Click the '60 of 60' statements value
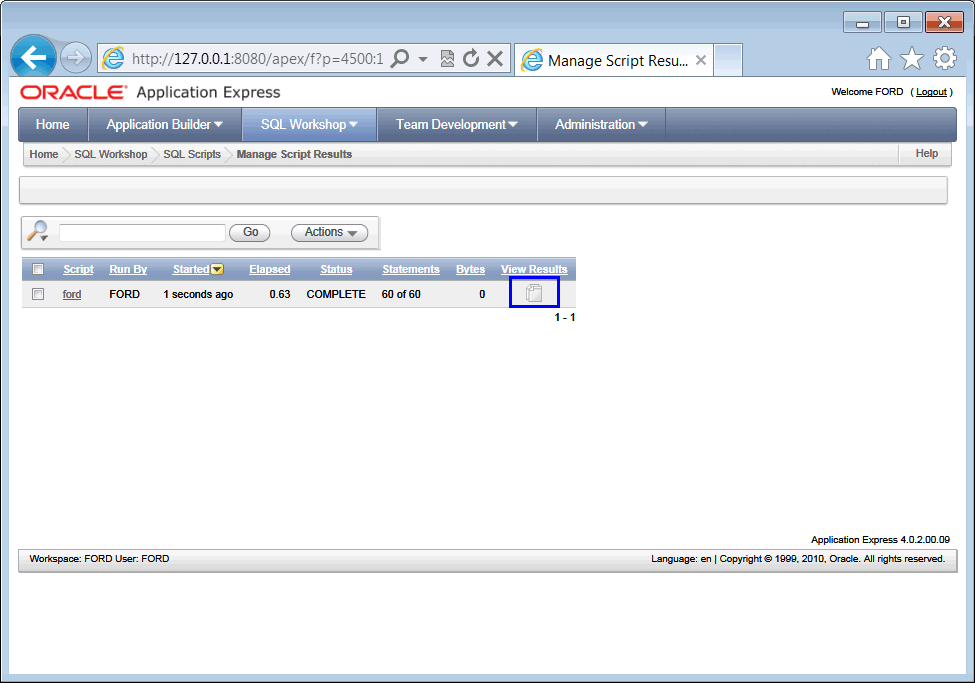The image size is (975, 683). click(x=401, y=294)
